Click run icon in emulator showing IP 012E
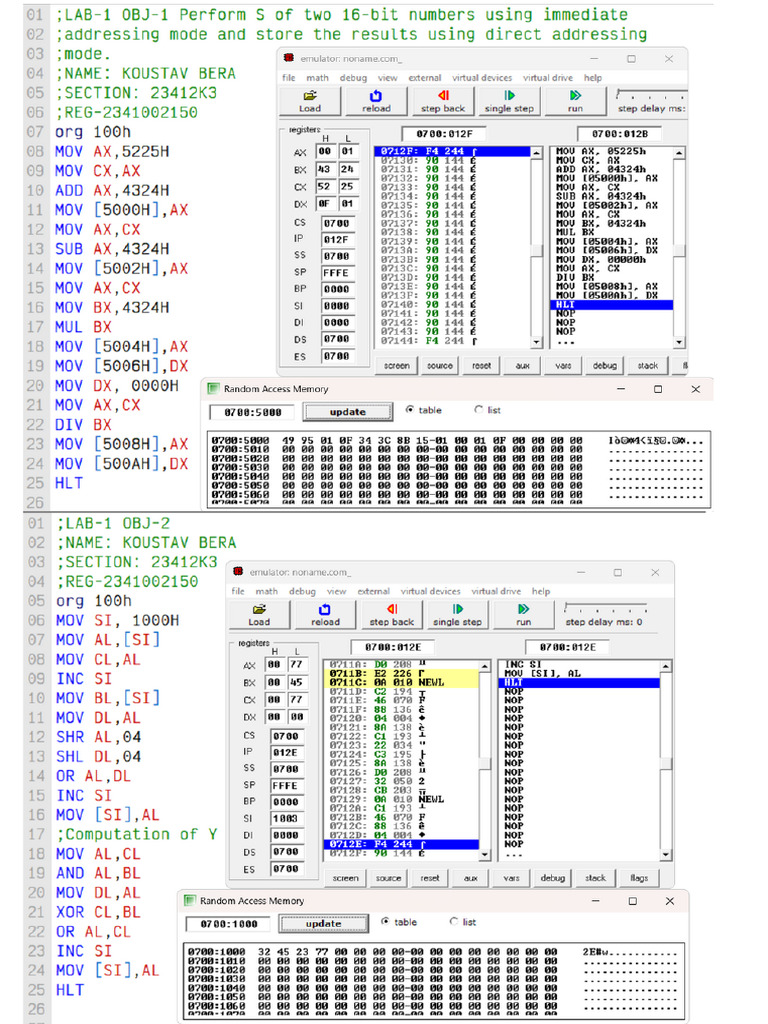Viewport: 768px width, 1024px height. click(x=523, y=609)
